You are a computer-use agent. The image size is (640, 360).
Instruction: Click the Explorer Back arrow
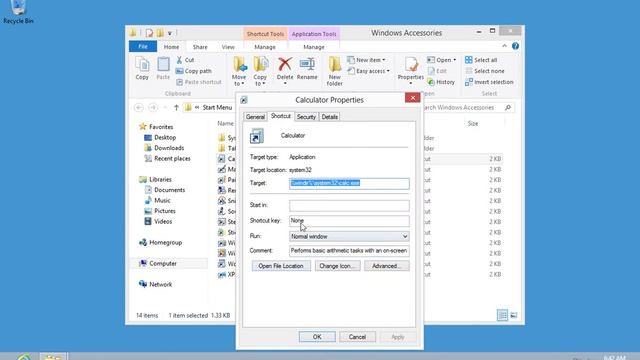(139, 107)
